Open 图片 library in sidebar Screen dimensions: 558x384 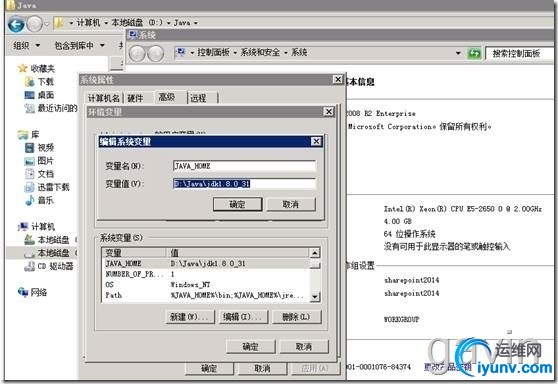(x=40, y=161)
